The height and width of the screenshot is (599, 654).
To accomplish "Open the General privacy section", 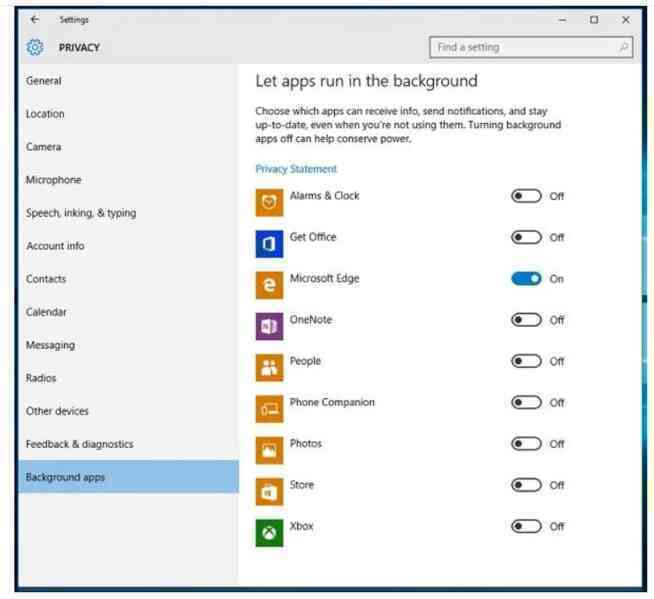I will pos(128,81).
